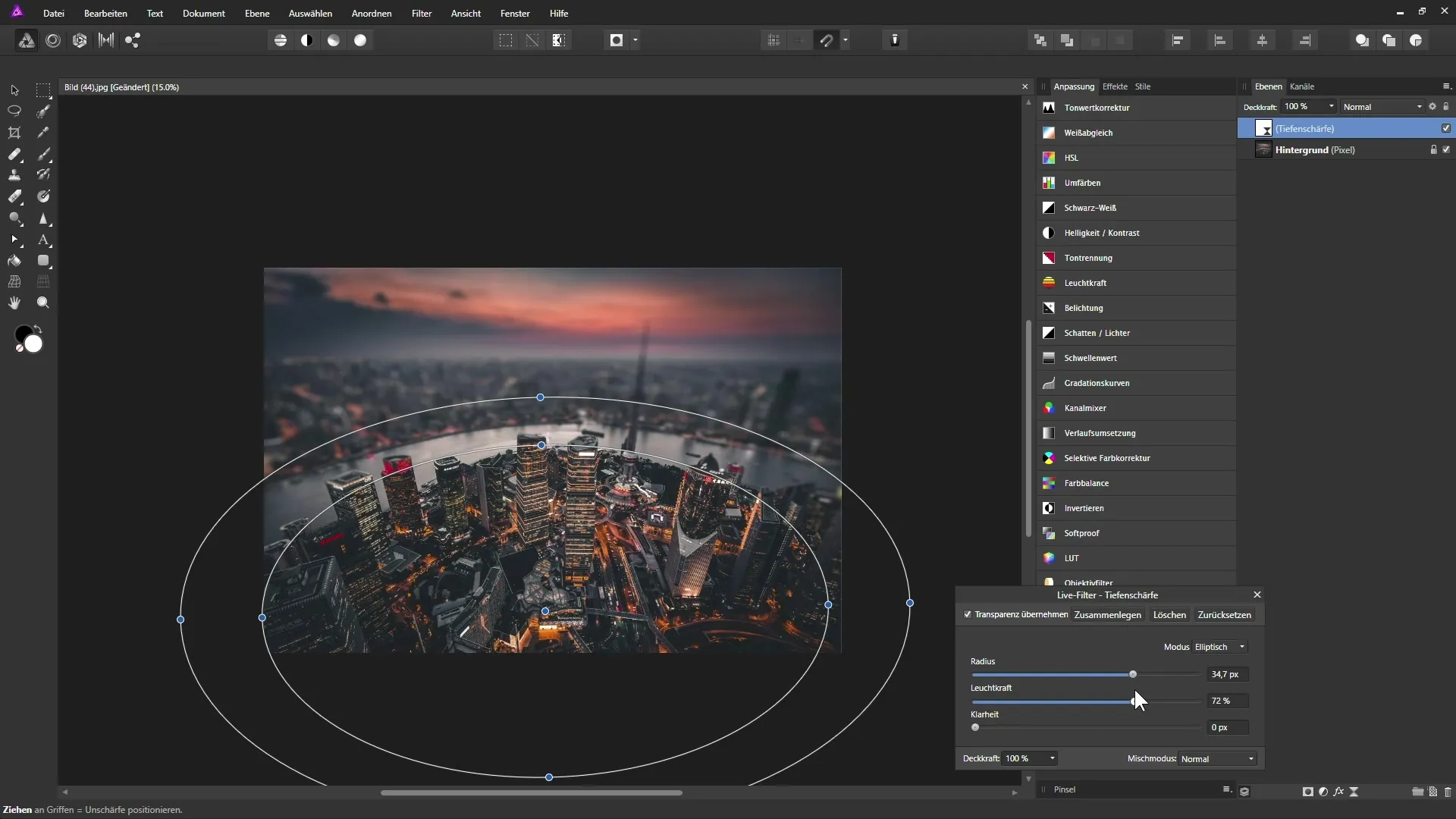Select the Zoom magnifier tool
1456x819 pixels.
tap(43, 303)
